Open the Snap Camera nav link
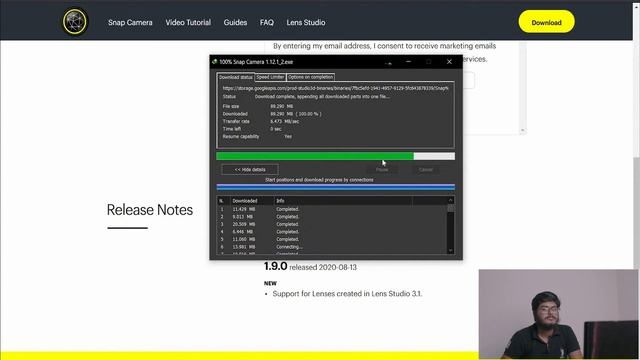Screen dimensions: 640x360 pyautogui.click(x=130, y=22)
